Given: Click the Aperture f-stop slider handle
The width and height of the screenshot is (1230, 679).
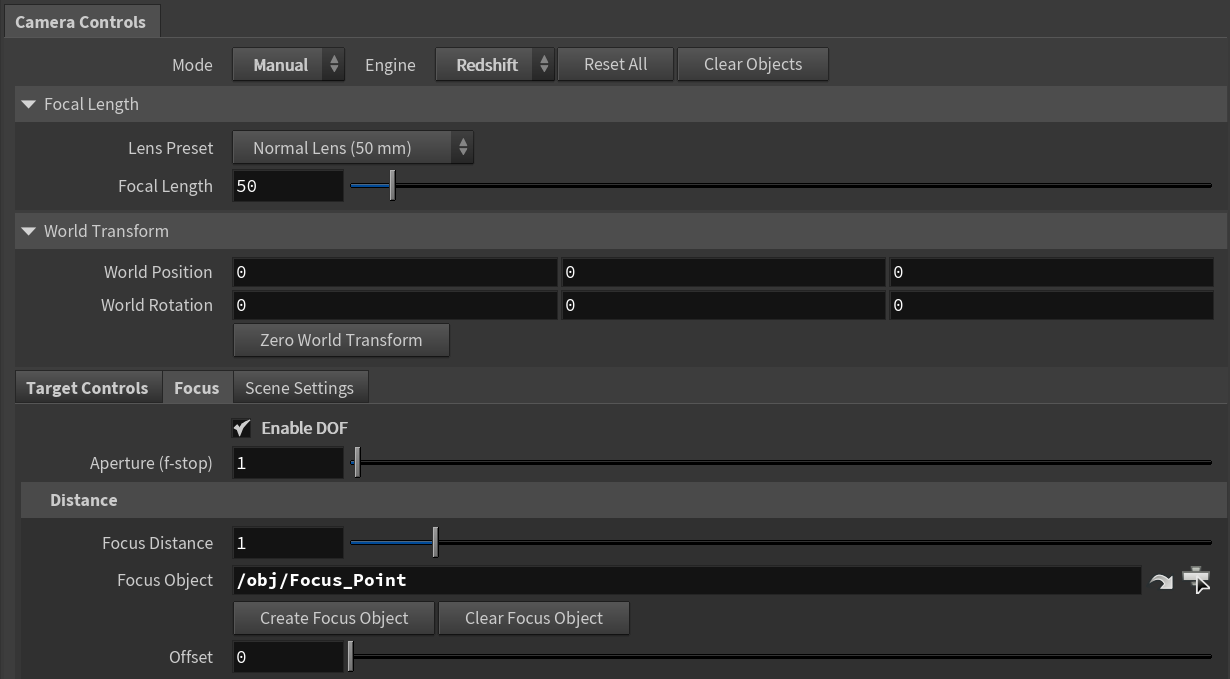Looking at the screenshot, I should (x=357, y=463).
